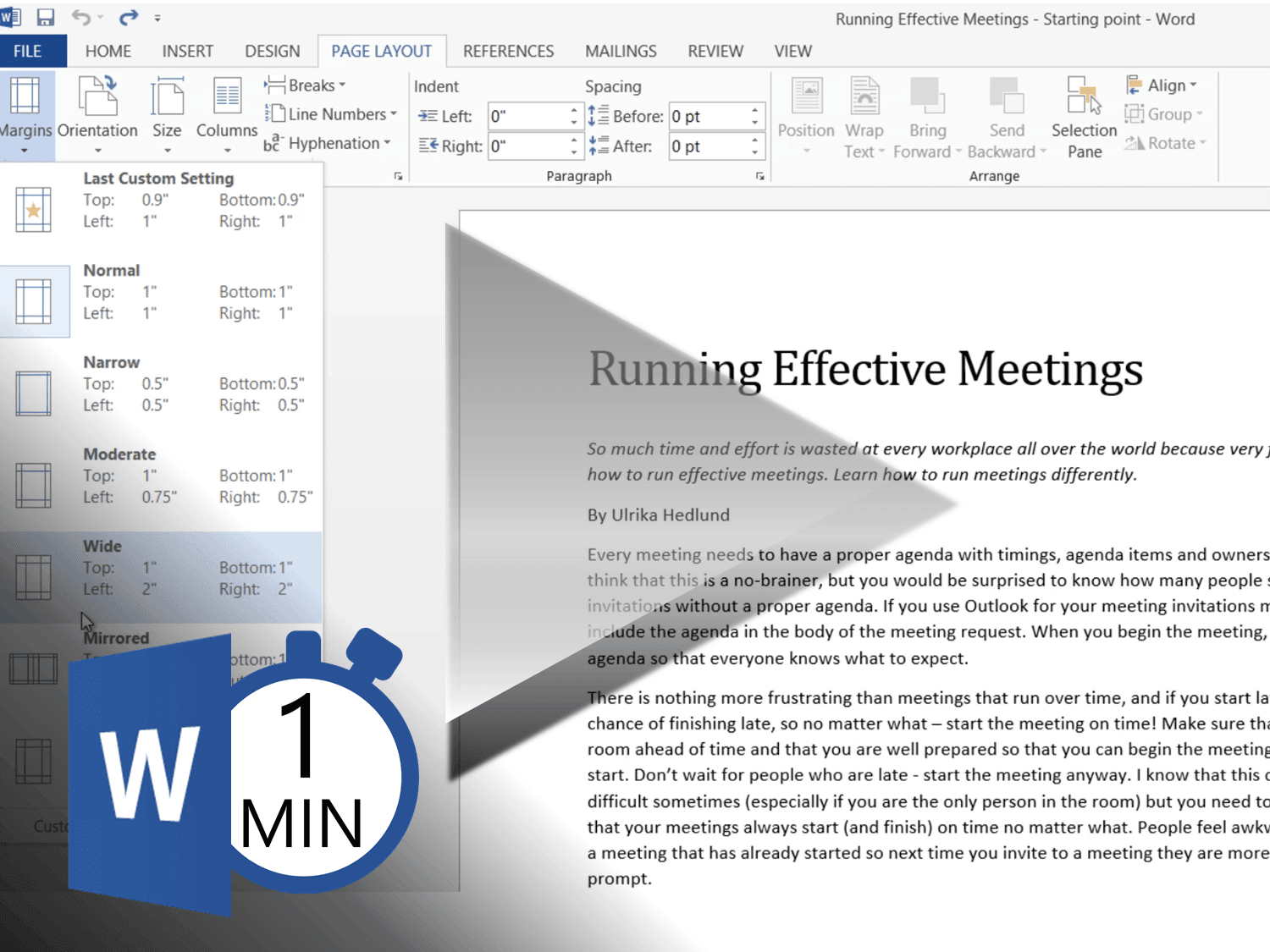Open the Align objects menu
The image size is (1270, 952).
coord(1161,85)
